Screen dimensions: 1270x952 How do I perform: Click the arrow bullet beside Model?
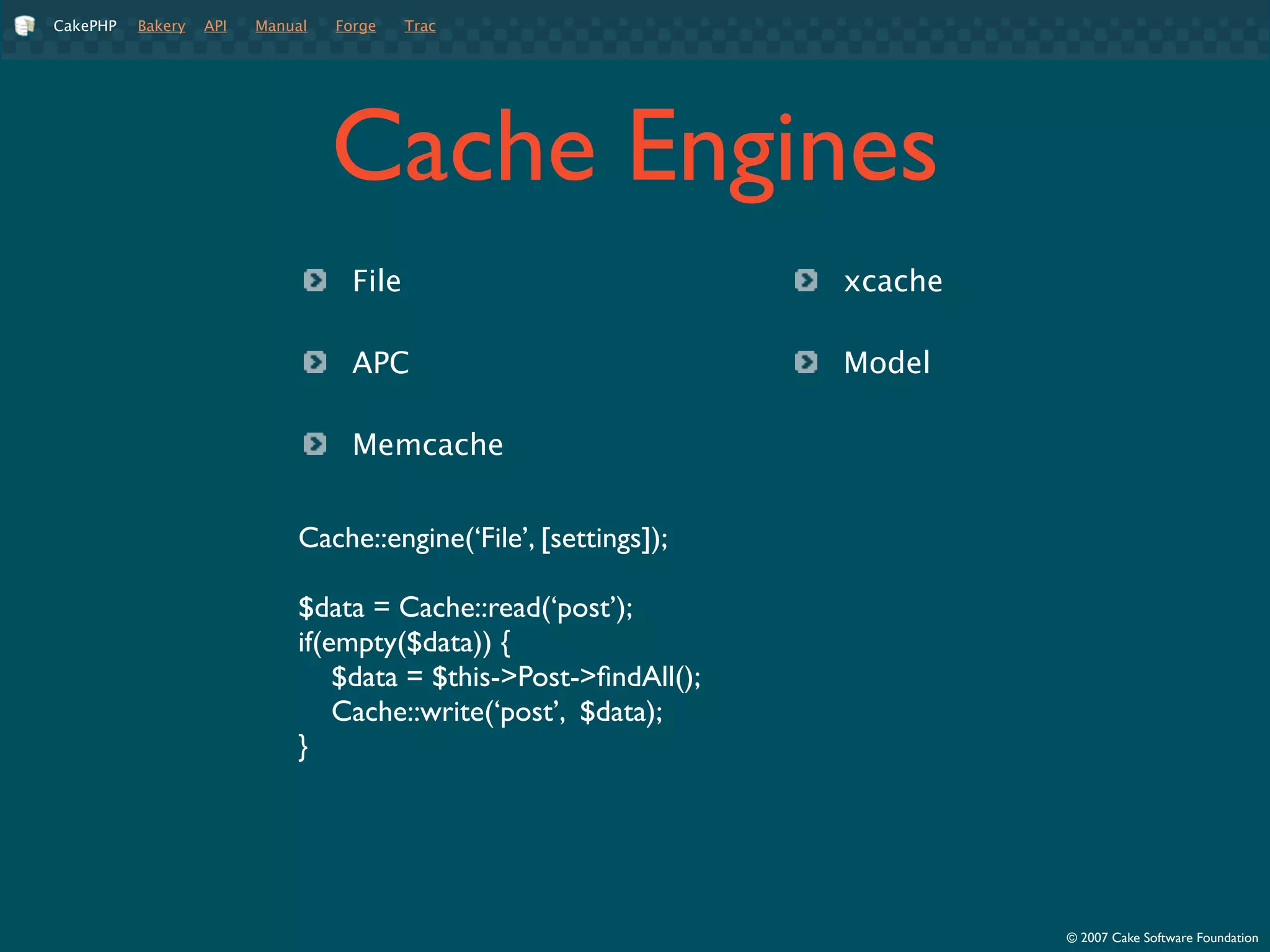point(806,362)
